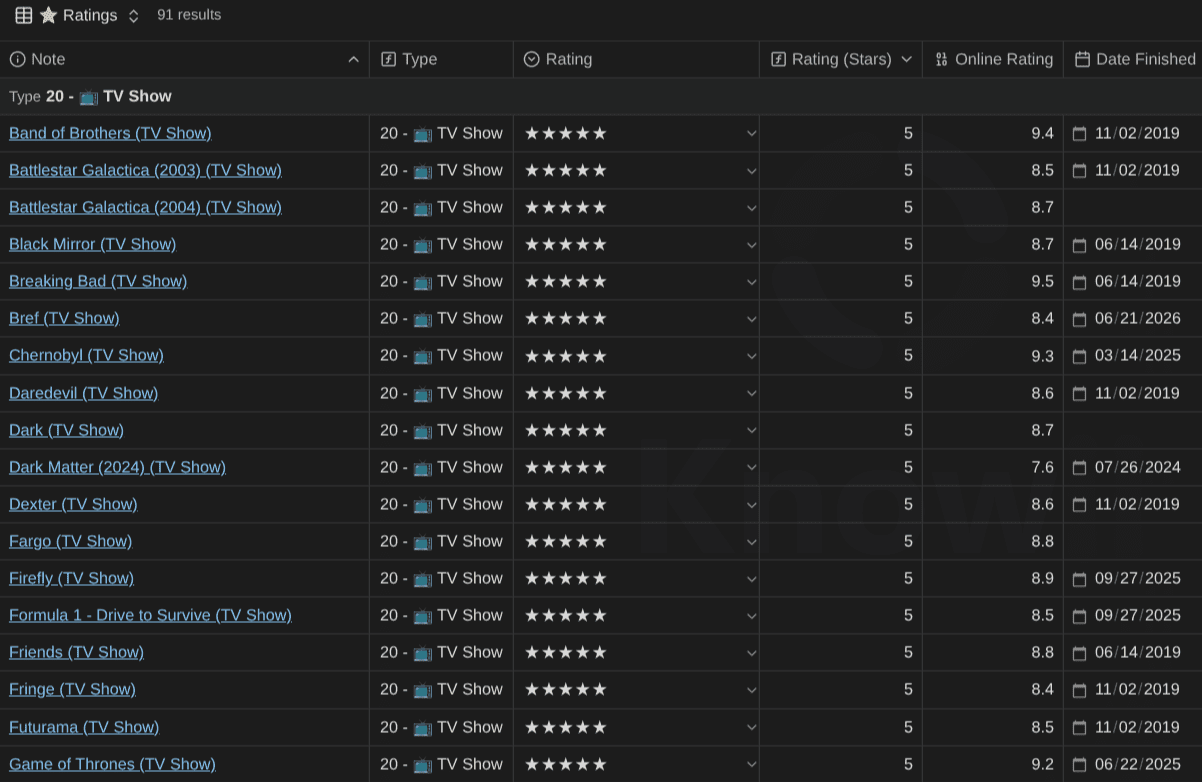Screen dimensions: 1202x782
Task: Click calendar icon in Daredevil row
Action: point(1079,393)
